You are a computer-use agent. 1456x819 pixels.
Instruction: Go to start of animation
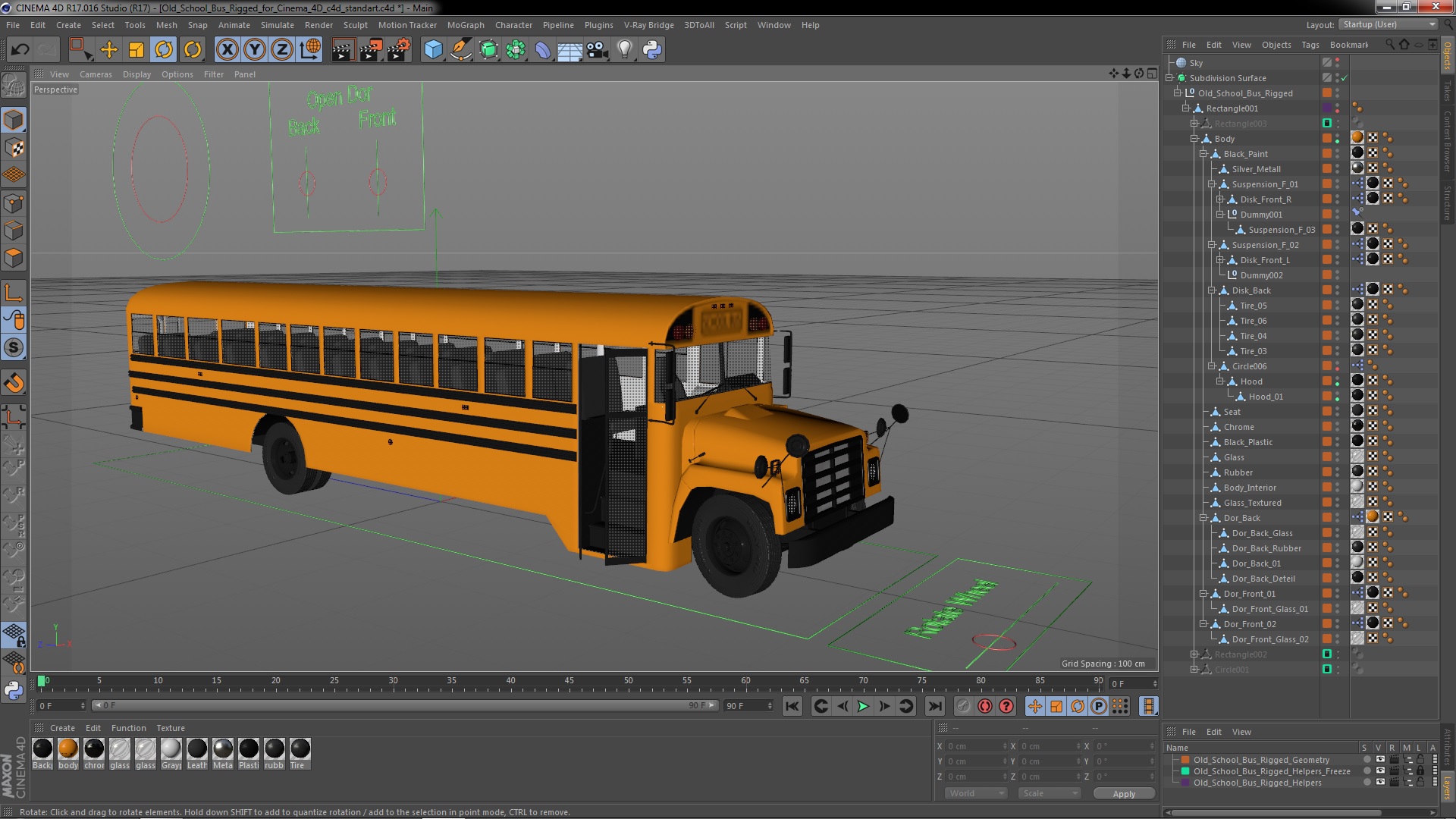(x=792, y=706)
